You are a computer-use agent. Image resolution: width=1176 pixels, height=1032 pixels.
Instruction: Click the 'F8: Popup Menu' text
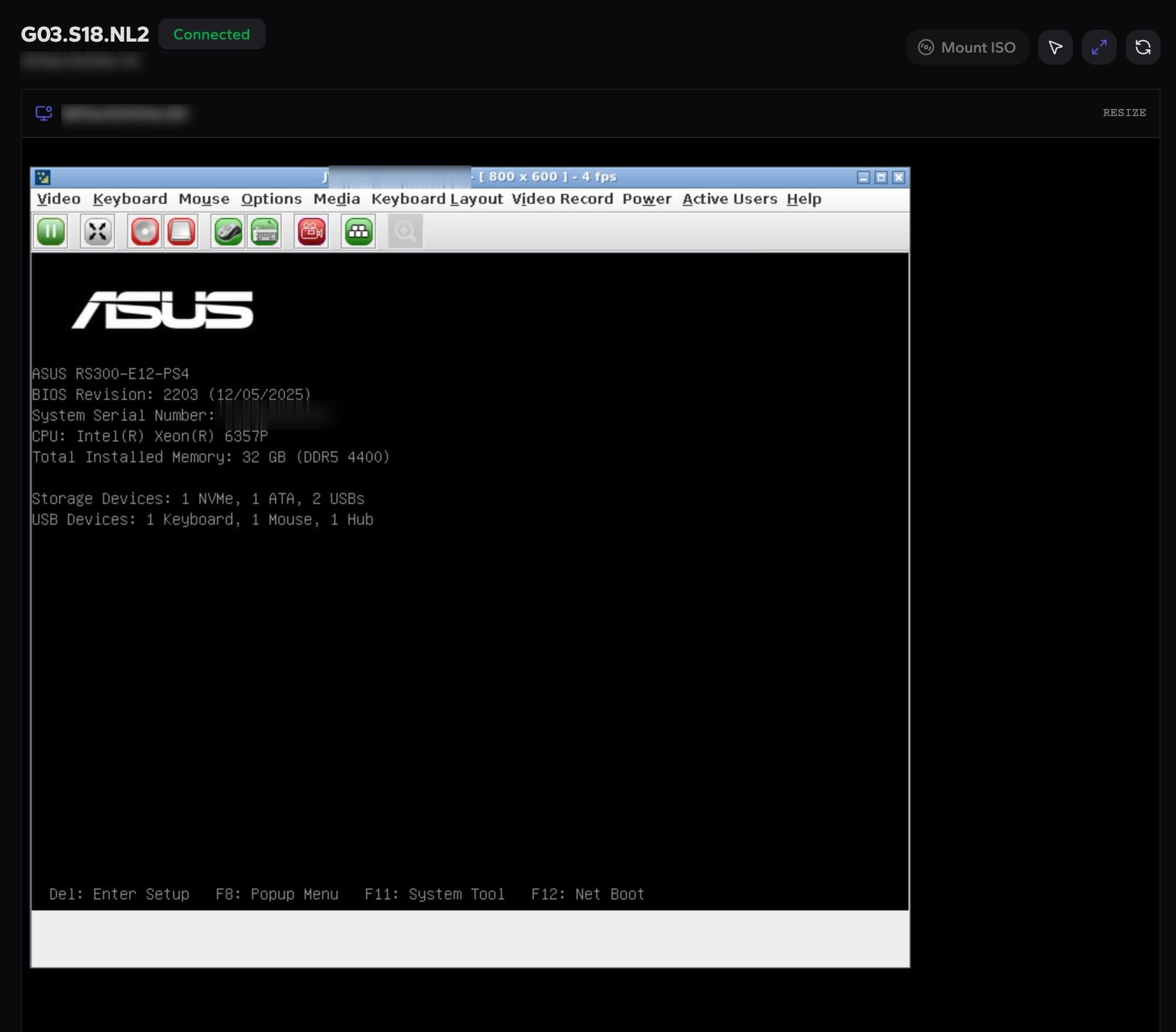277,894
